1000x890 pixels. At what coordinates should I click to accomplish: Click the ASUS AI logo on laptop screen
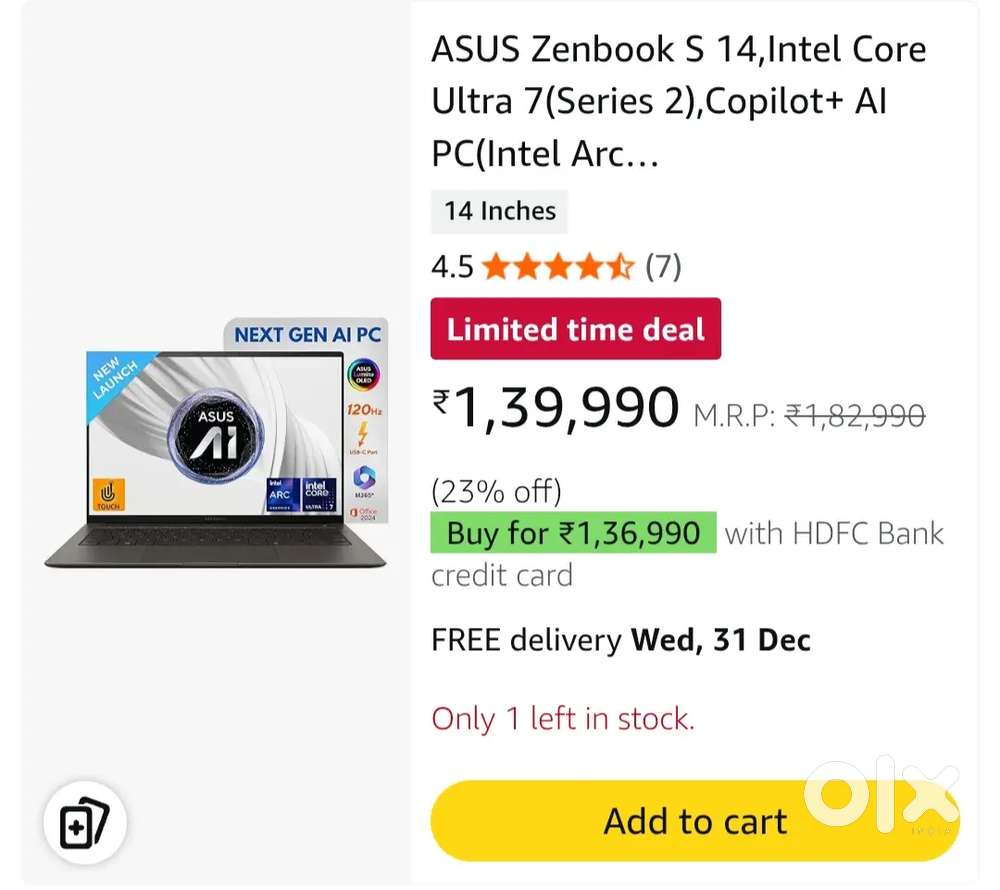pos(215,432)
